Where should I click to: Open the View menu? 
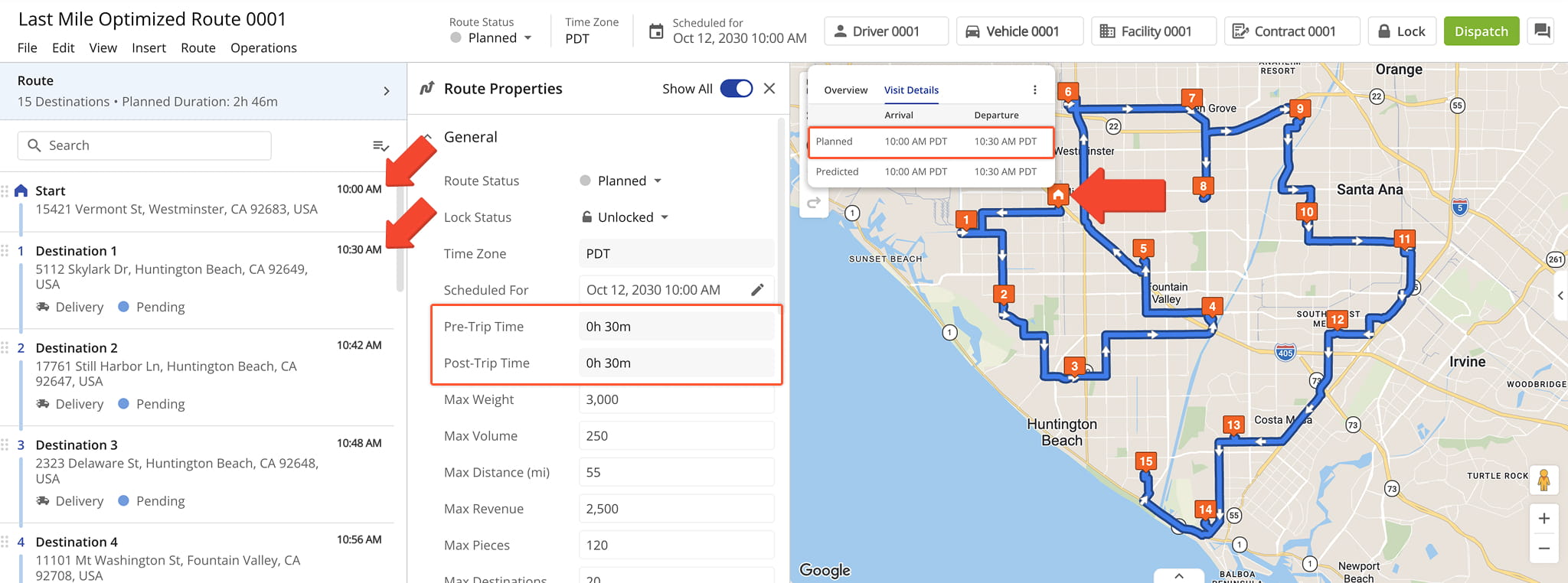click(103, 47)
